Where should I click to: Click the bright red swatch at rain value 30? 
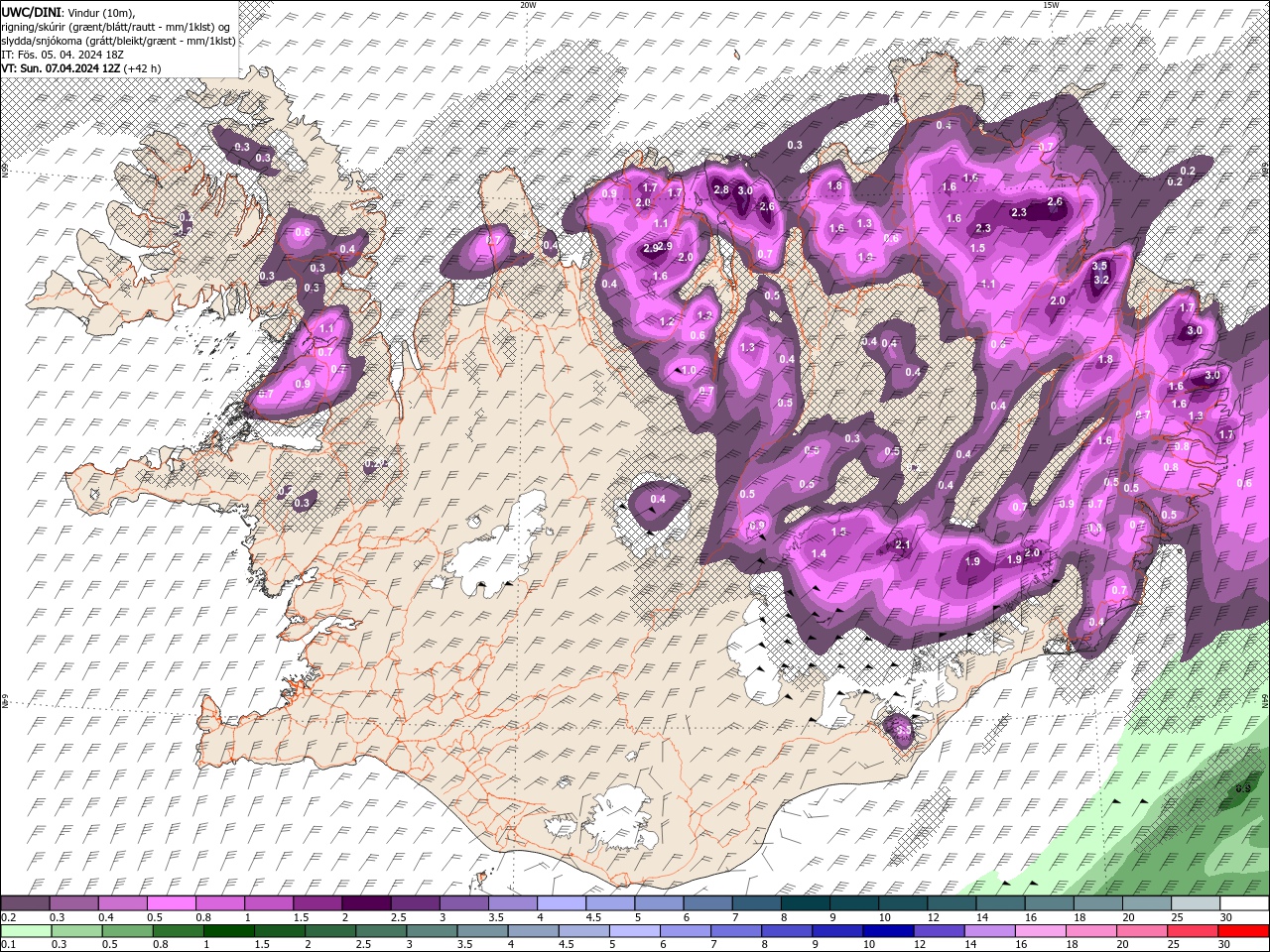pyautogui.click(x=1243, y=931)
